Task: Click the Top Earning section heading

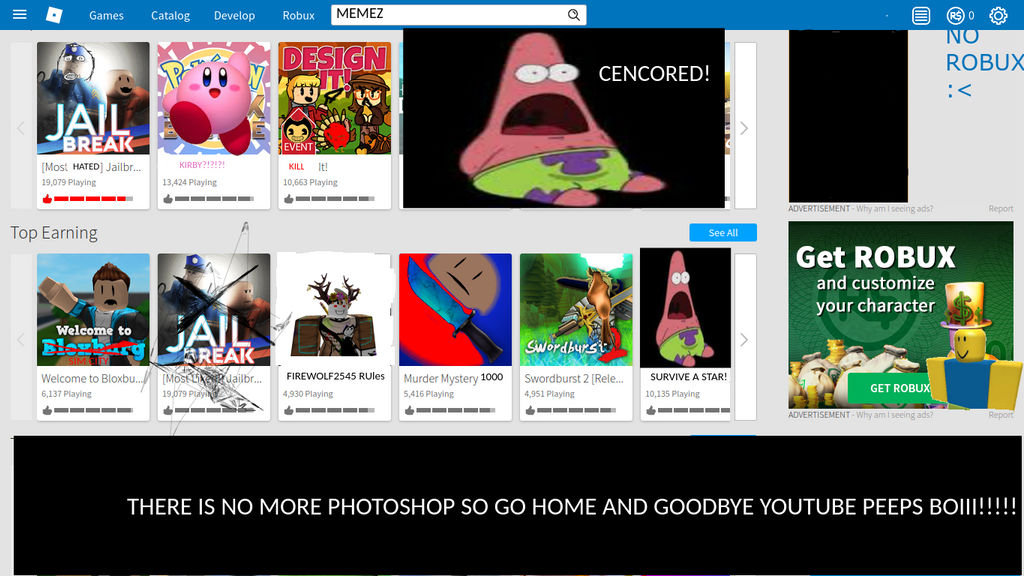Action: coord(54,232)
